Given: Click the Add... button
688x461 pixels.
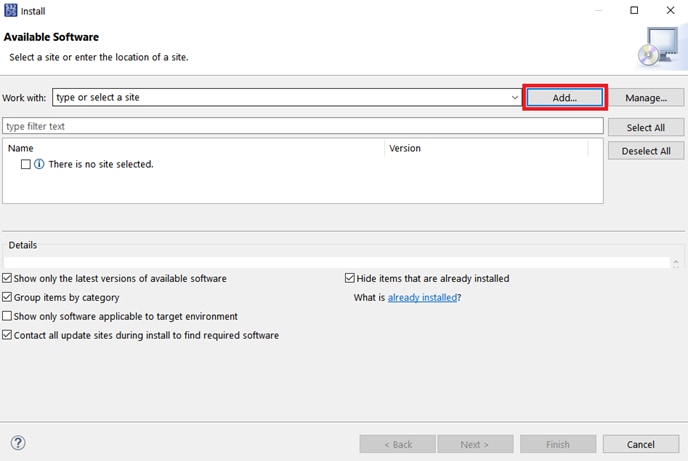Looking at the screenshot, I should pyautogui.click(x=565, y=98).
